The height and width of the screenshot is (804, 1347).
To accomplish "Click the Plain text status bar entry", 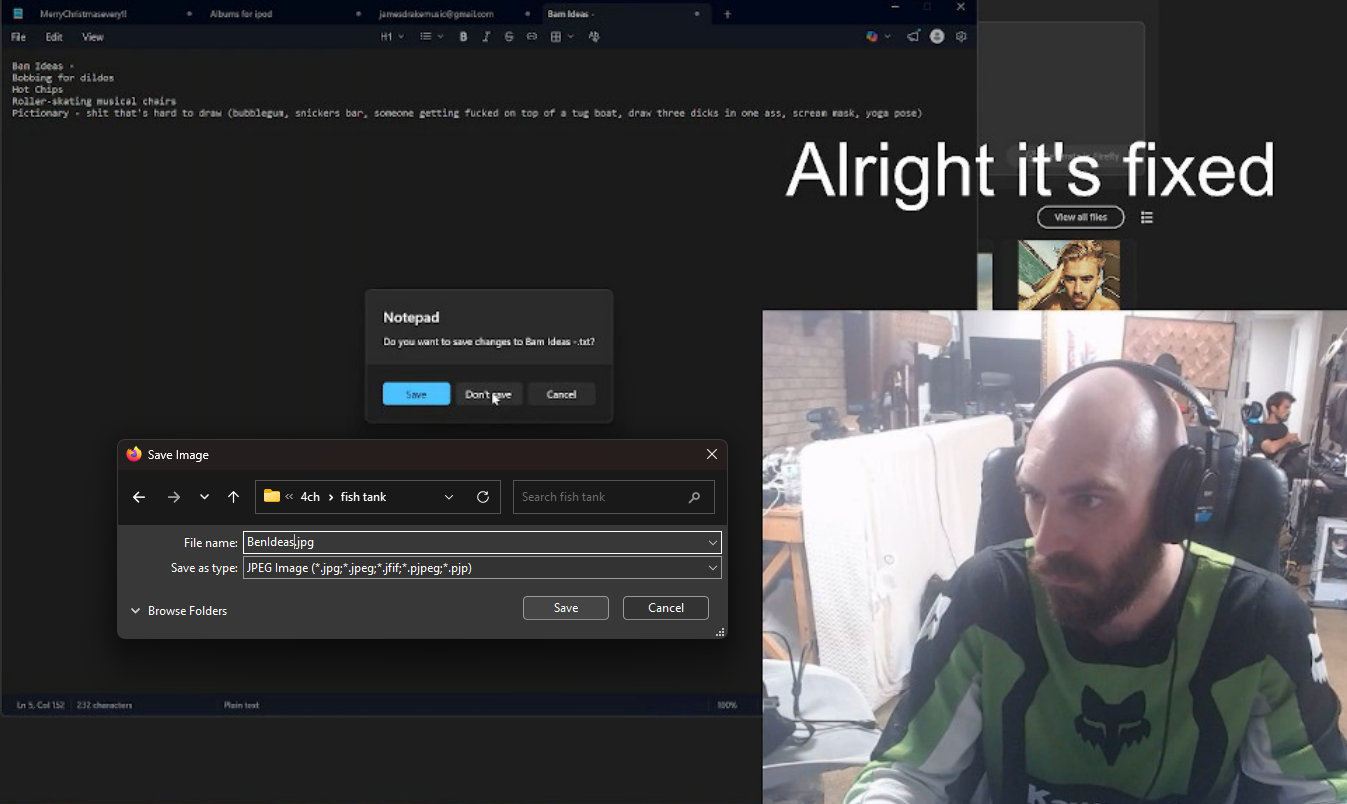I will coord(241,705).
